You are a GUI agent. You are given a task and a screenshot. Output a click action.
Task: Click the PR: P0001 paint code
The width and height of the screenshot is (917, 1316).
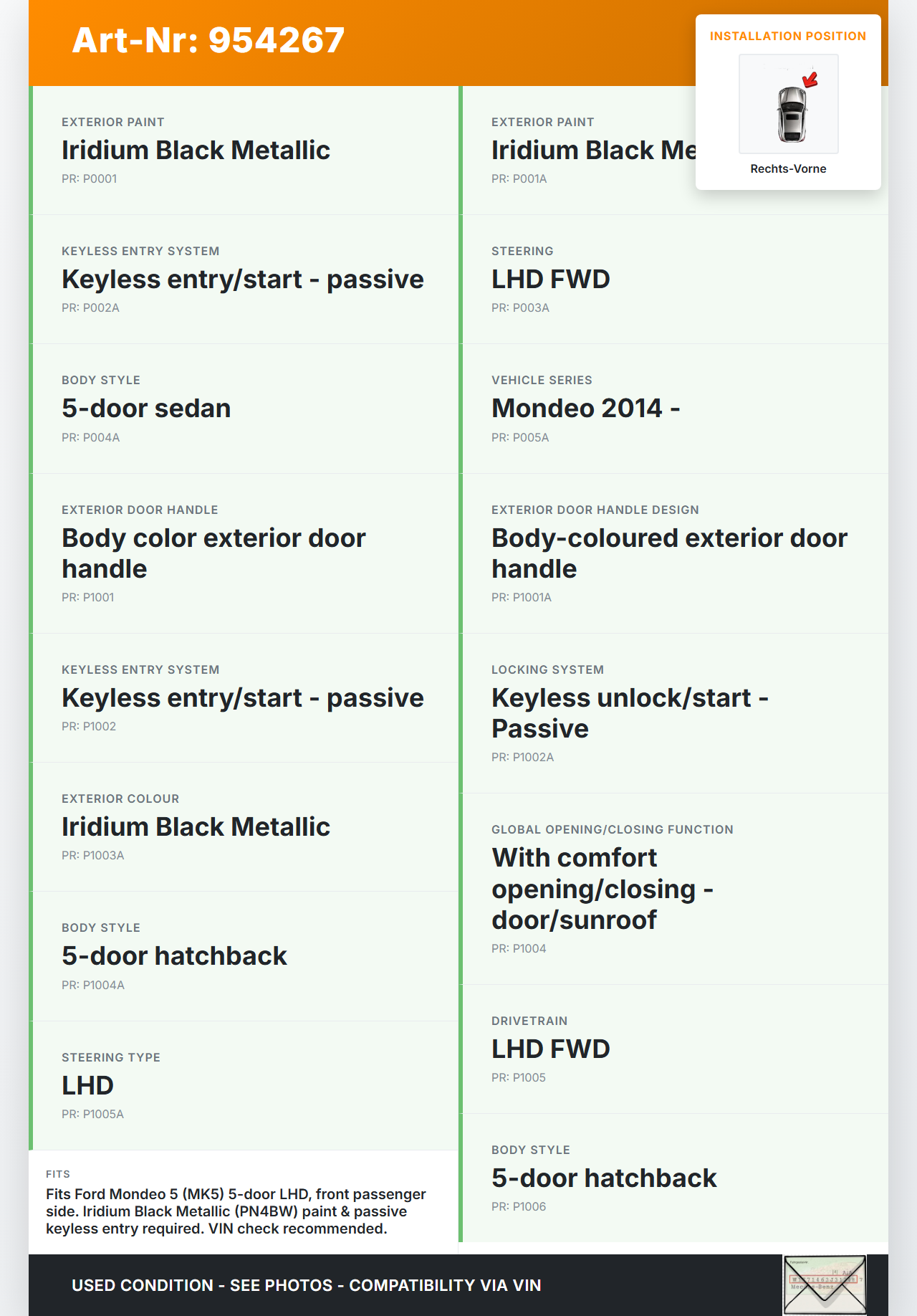[89, 178]
